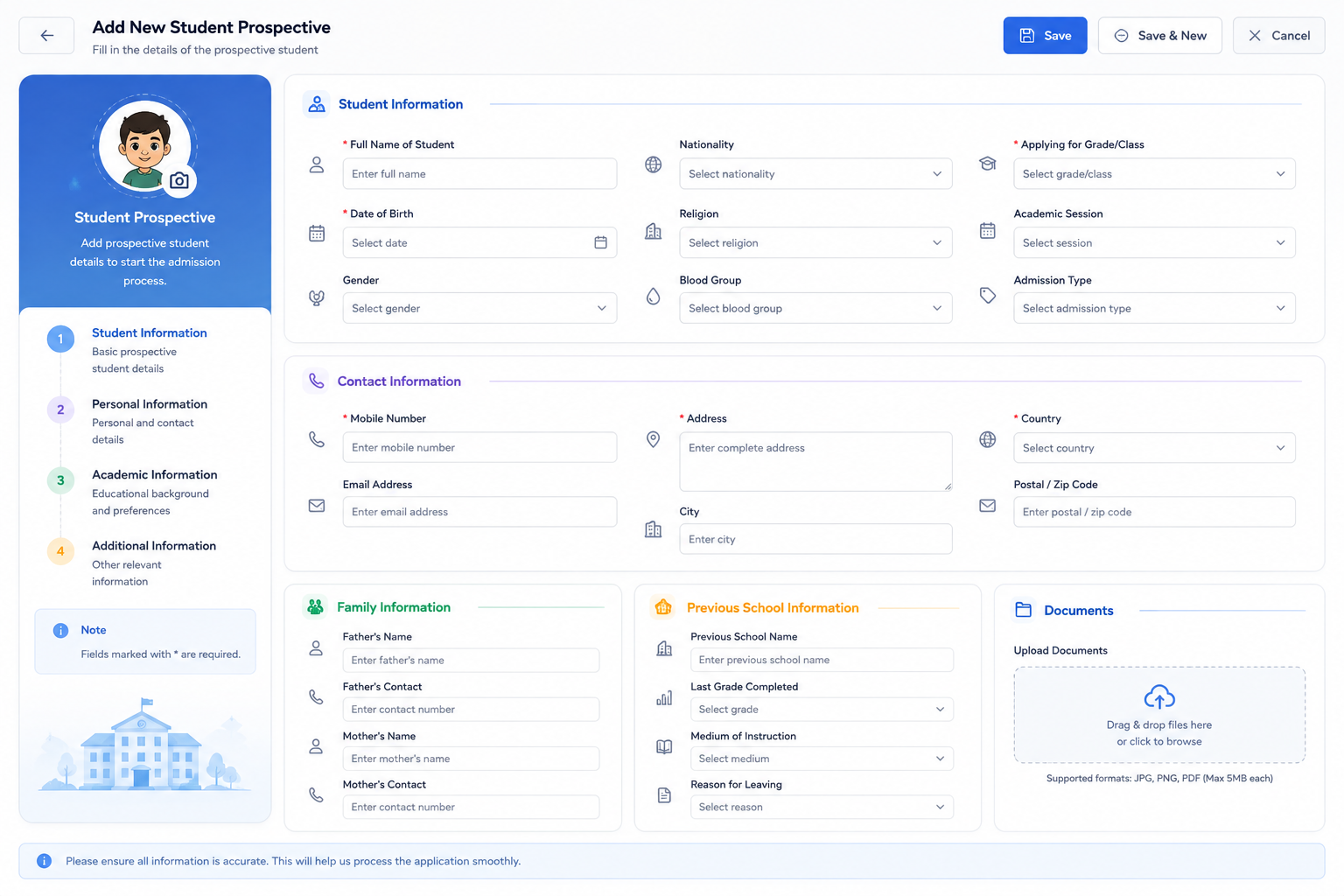Click the cloud upload icon
The height and width of the screenshot is (896, 1344).
pos(1159,697)
